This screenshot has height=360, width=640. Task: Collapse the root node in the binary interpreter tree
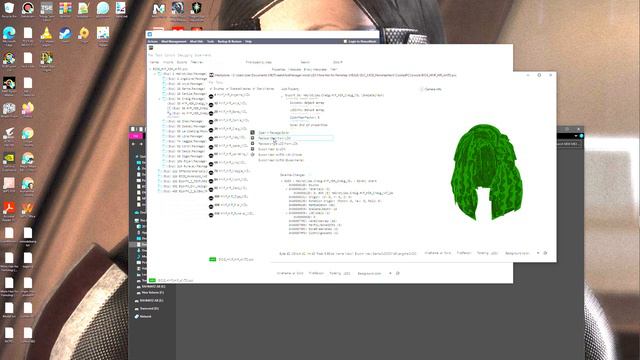click(x=281, y=181)
